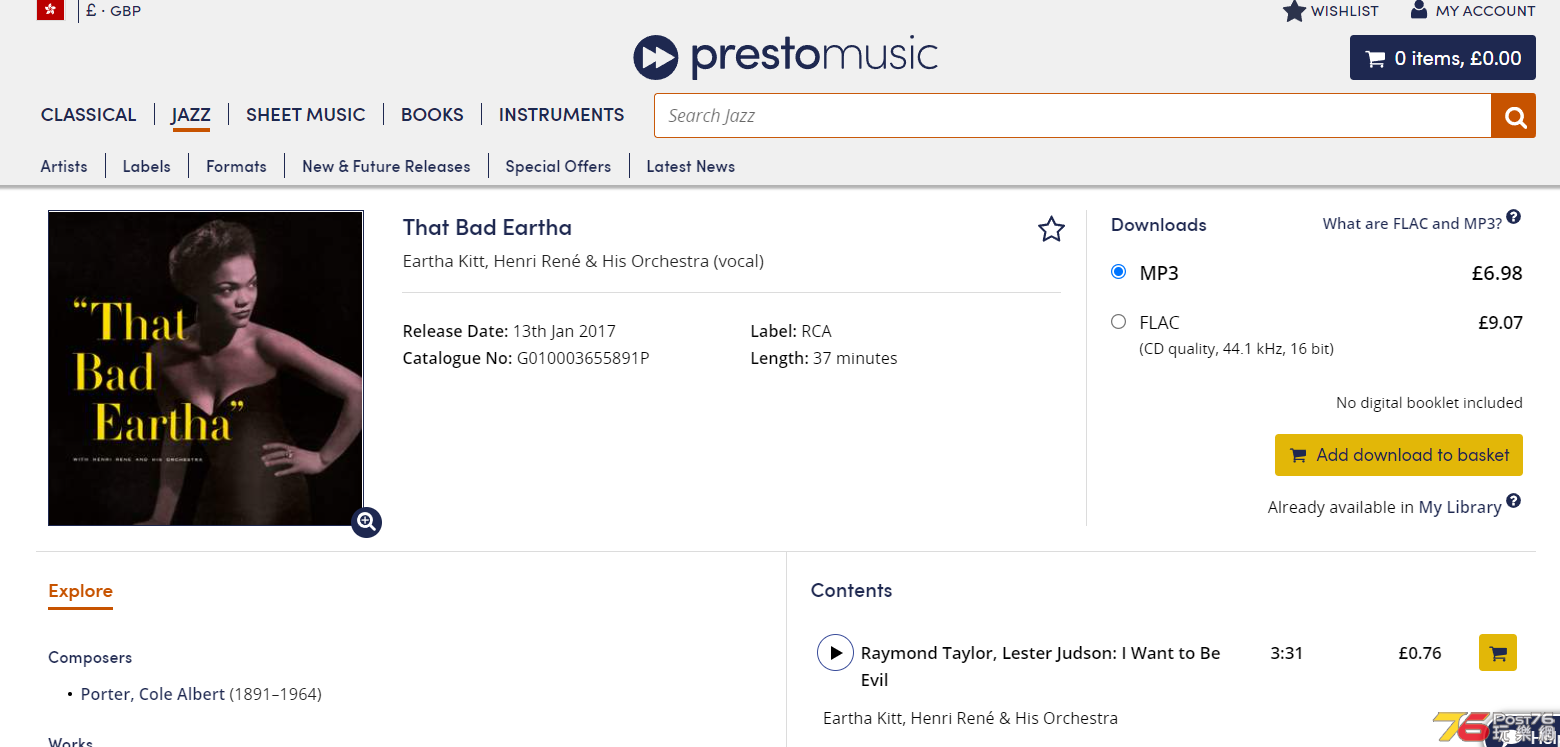This screenshot has width=1560, height=747.
Task: Select the Explore tab heading
Action: coord(80,591)
